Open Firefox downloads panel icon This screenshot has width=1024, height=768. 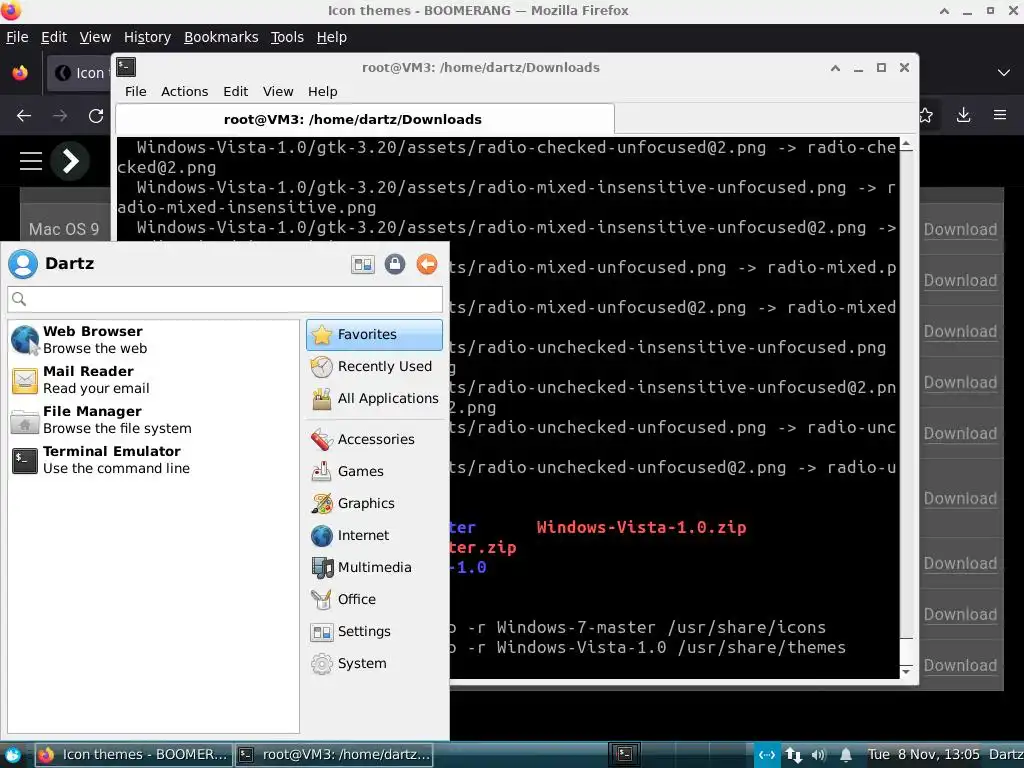pos(963,116)
